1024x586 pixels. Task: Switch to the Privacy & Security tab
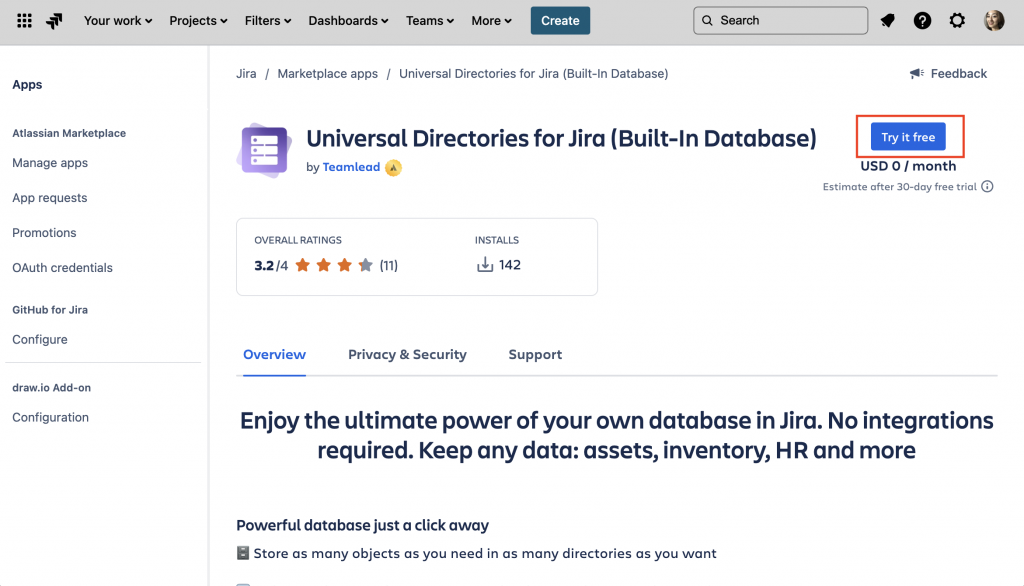pos(408,355)
